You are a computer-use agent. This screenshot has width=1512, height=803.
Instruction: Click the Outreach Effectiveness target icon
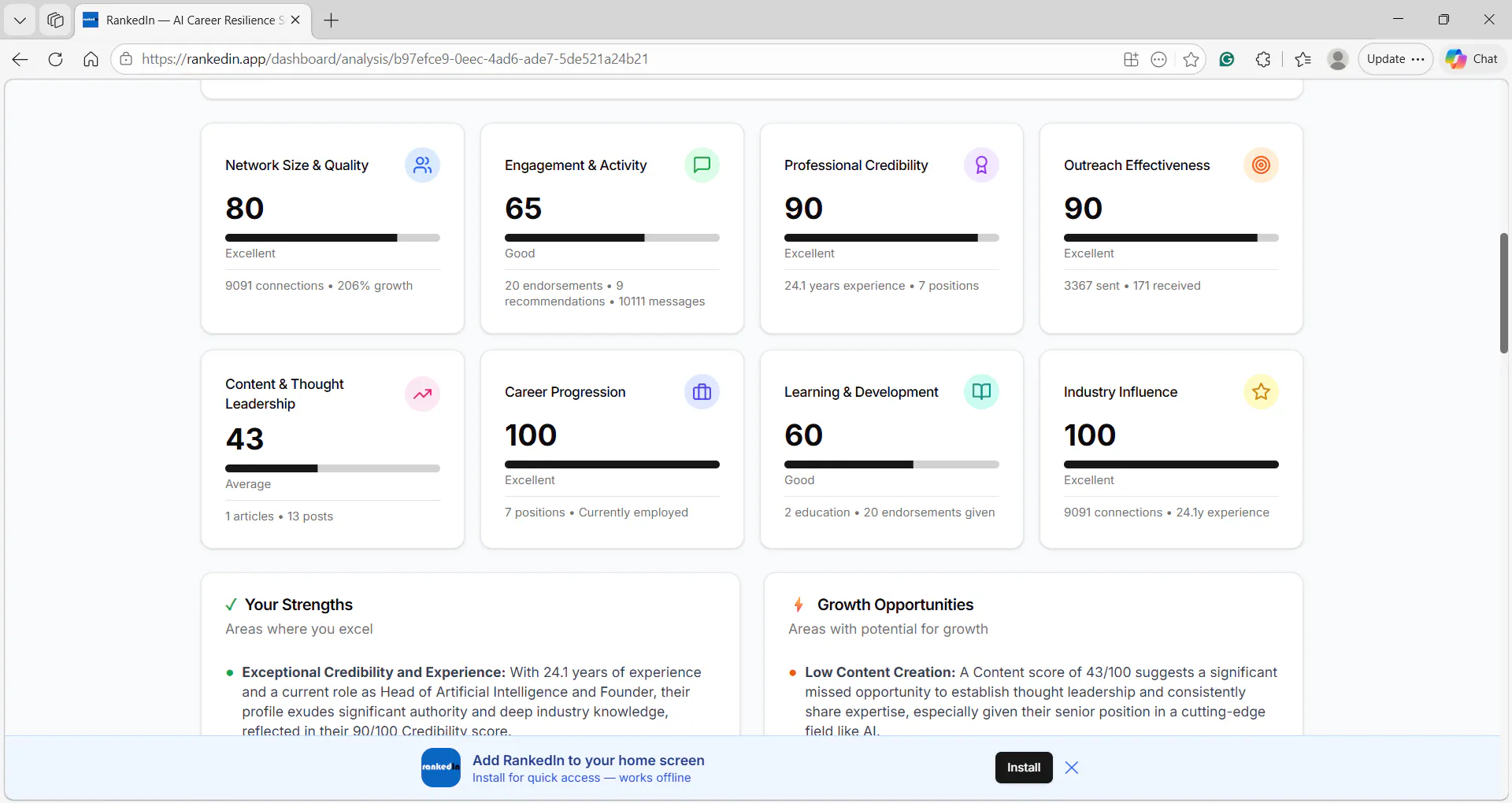tap(1261, 165)
